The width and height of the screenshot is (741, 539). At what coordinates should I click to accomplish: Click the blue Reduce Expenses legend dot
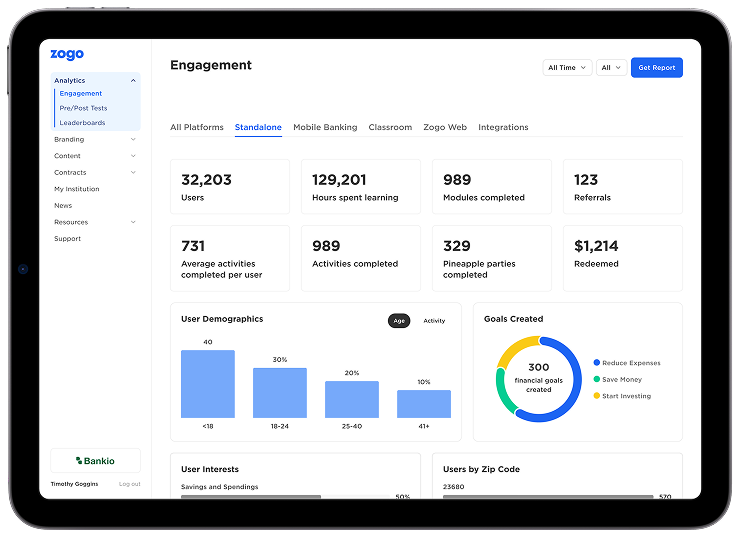597,363
